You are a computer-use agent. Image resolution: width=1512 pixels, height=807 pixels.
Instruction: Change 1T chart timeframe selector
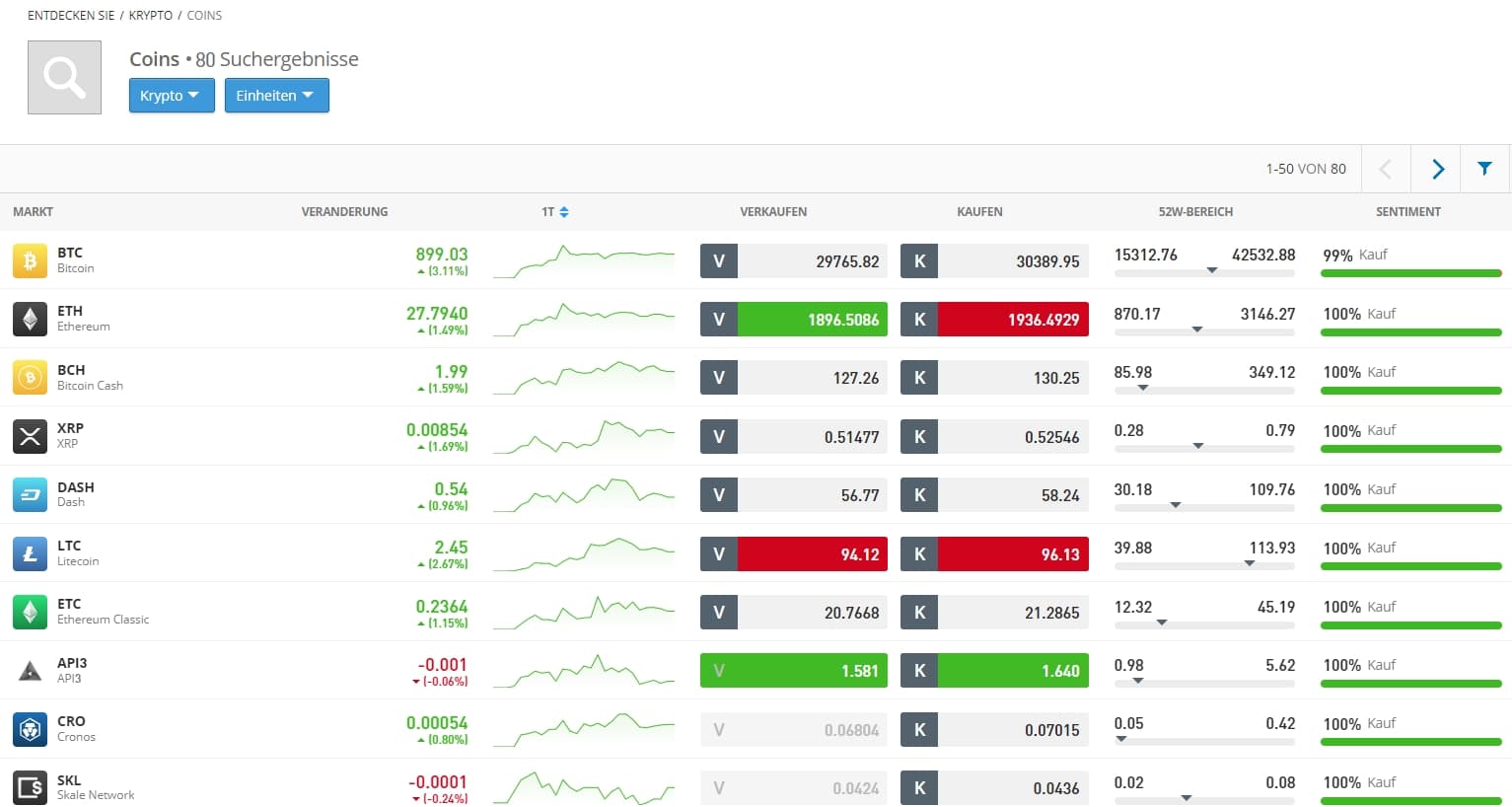click(x=554, y=212)
